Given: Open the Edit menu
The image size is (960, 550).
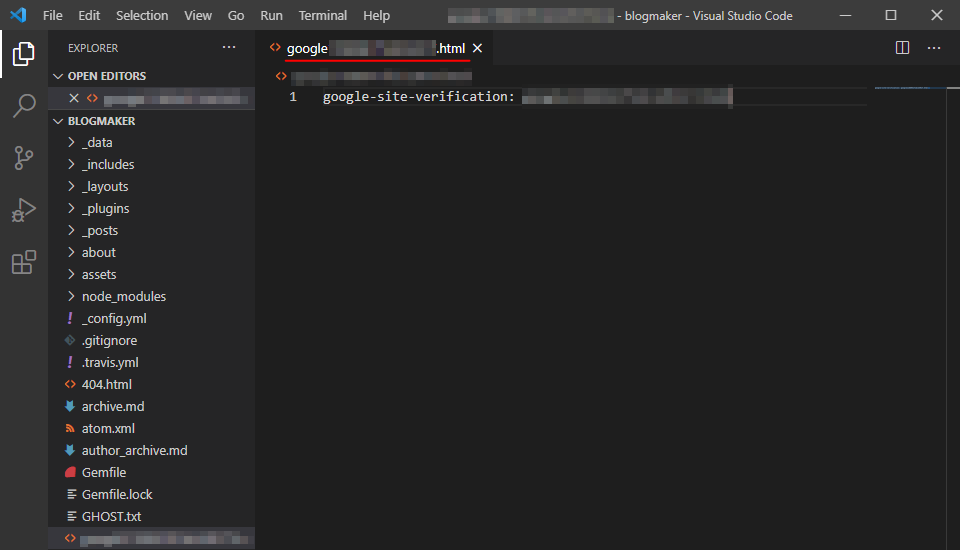Looking at the screenshot, I should (89, 15).
